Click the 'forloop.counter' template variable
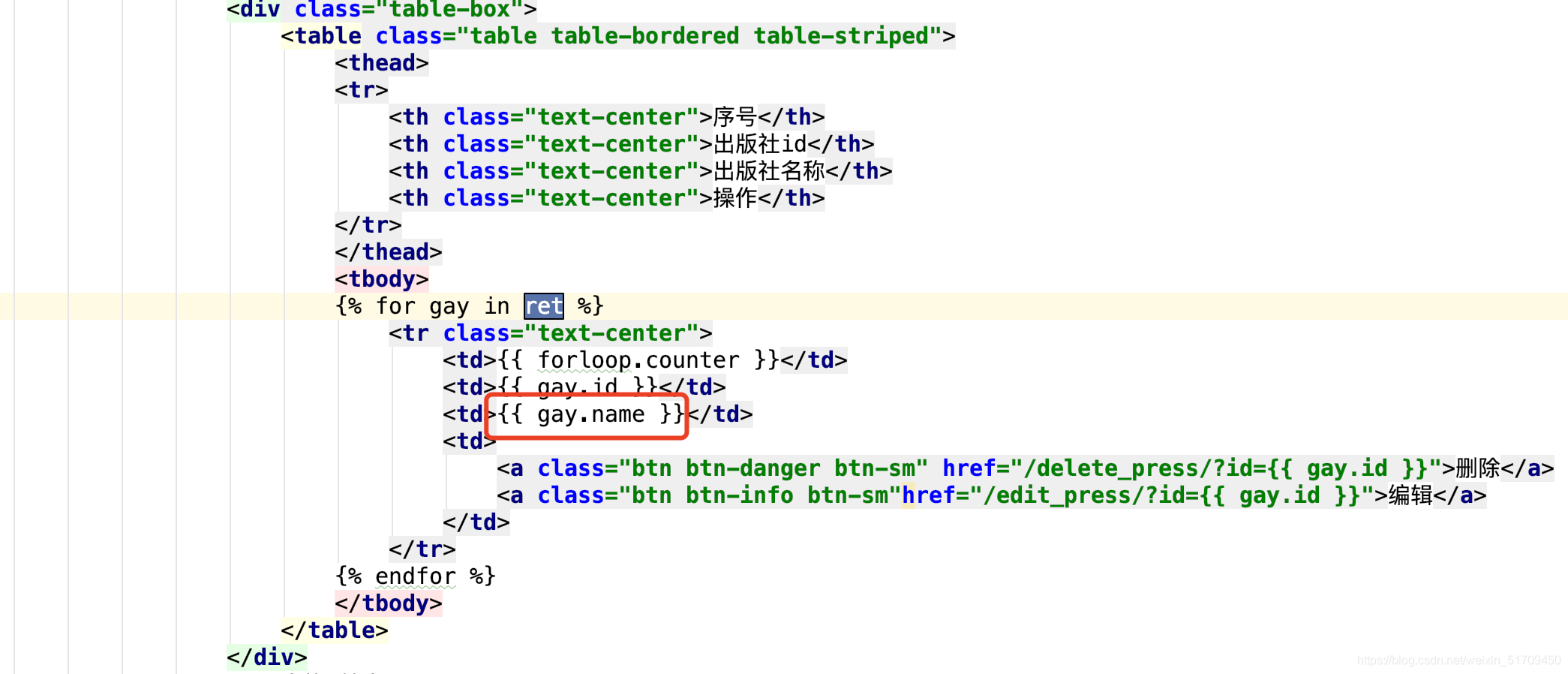The image size is (1568, 674). coord(638,360)
